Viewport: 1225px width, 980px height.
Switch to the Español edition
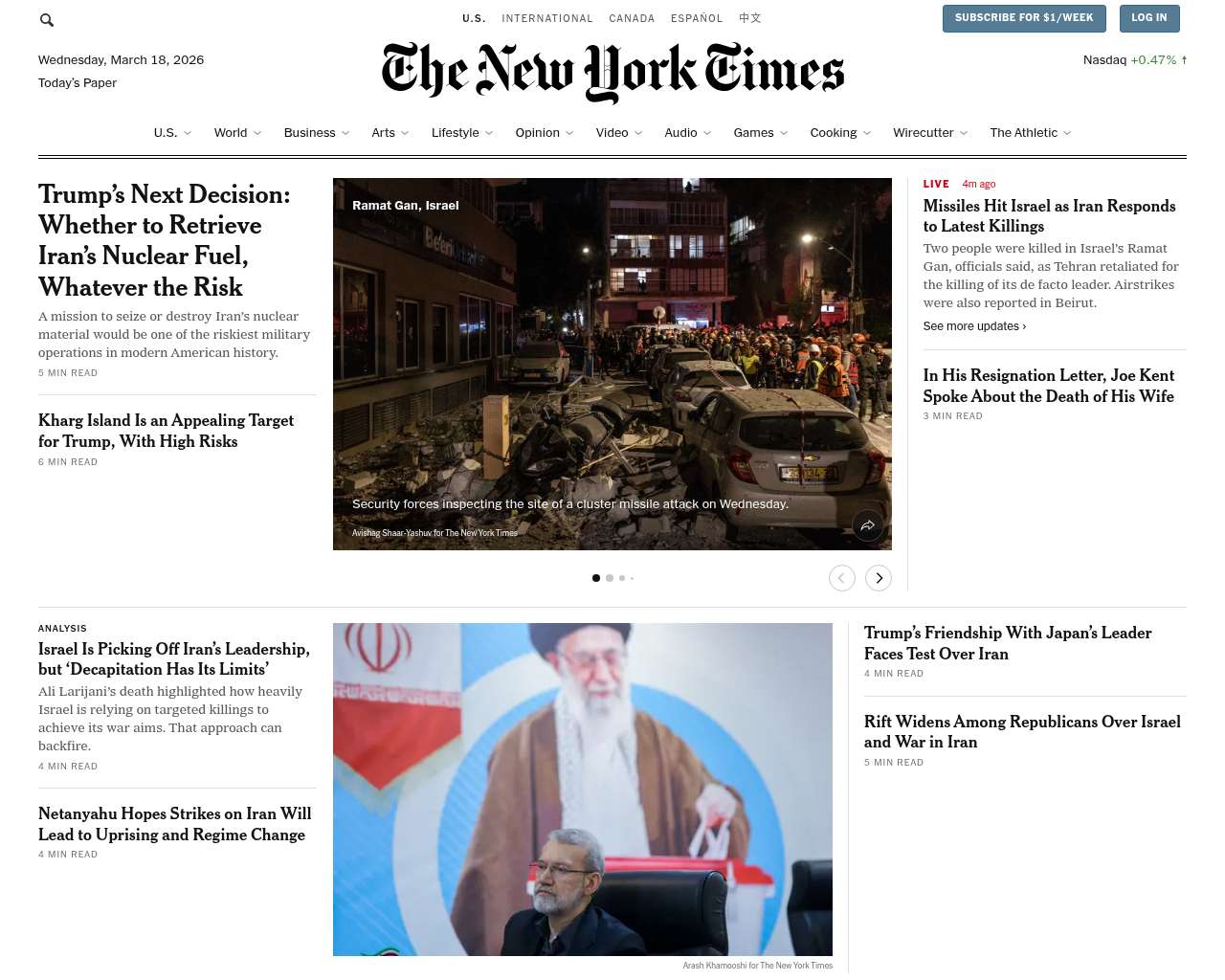coord(697,18)
